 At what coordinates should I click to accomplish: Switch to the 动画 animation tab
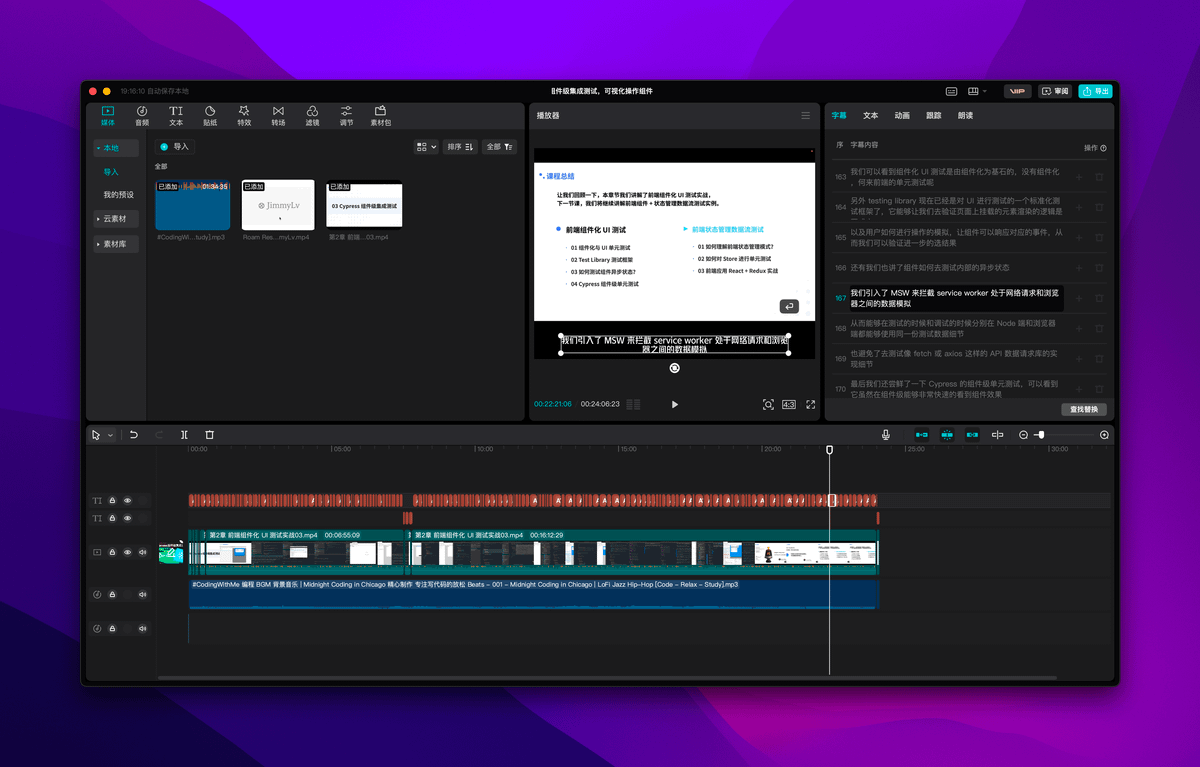[x=902, y=116]
